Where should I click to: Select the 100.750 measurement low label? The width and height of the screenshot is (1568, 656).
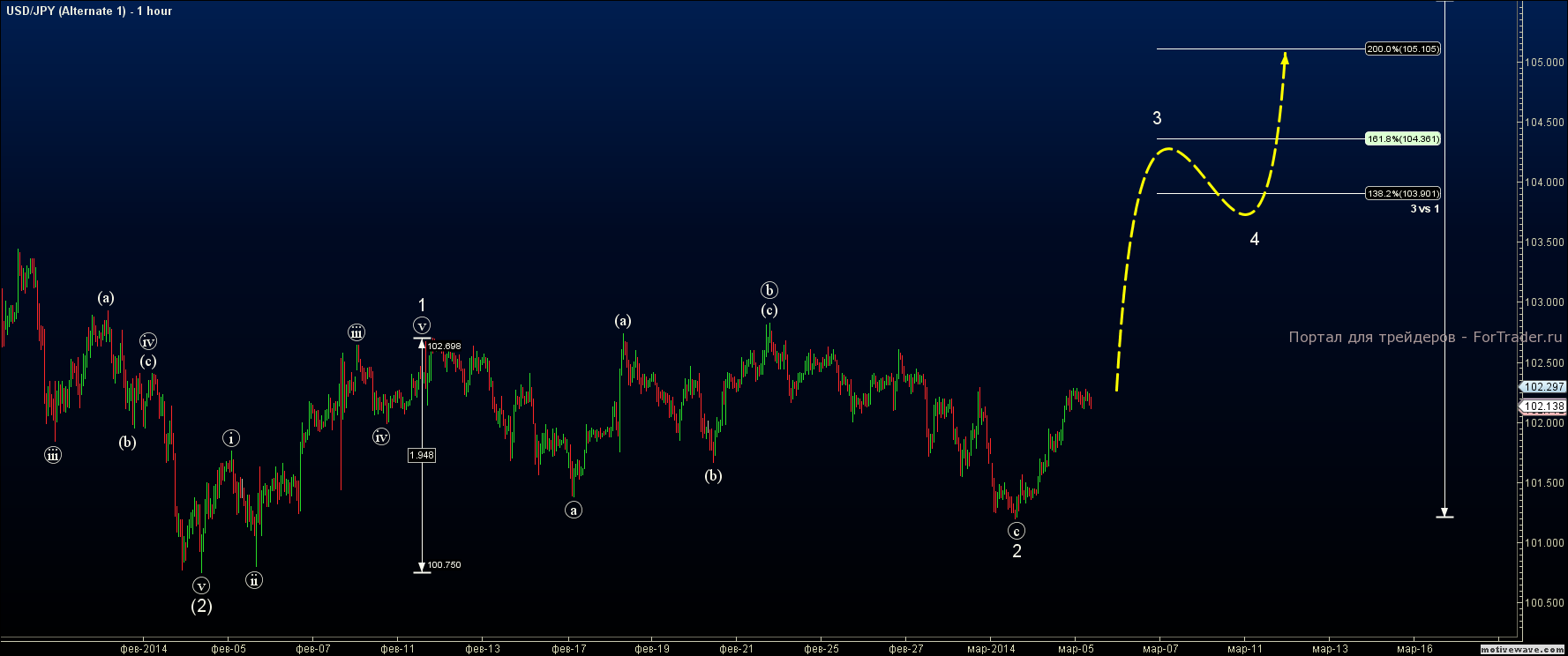click(x=445, y=565)
